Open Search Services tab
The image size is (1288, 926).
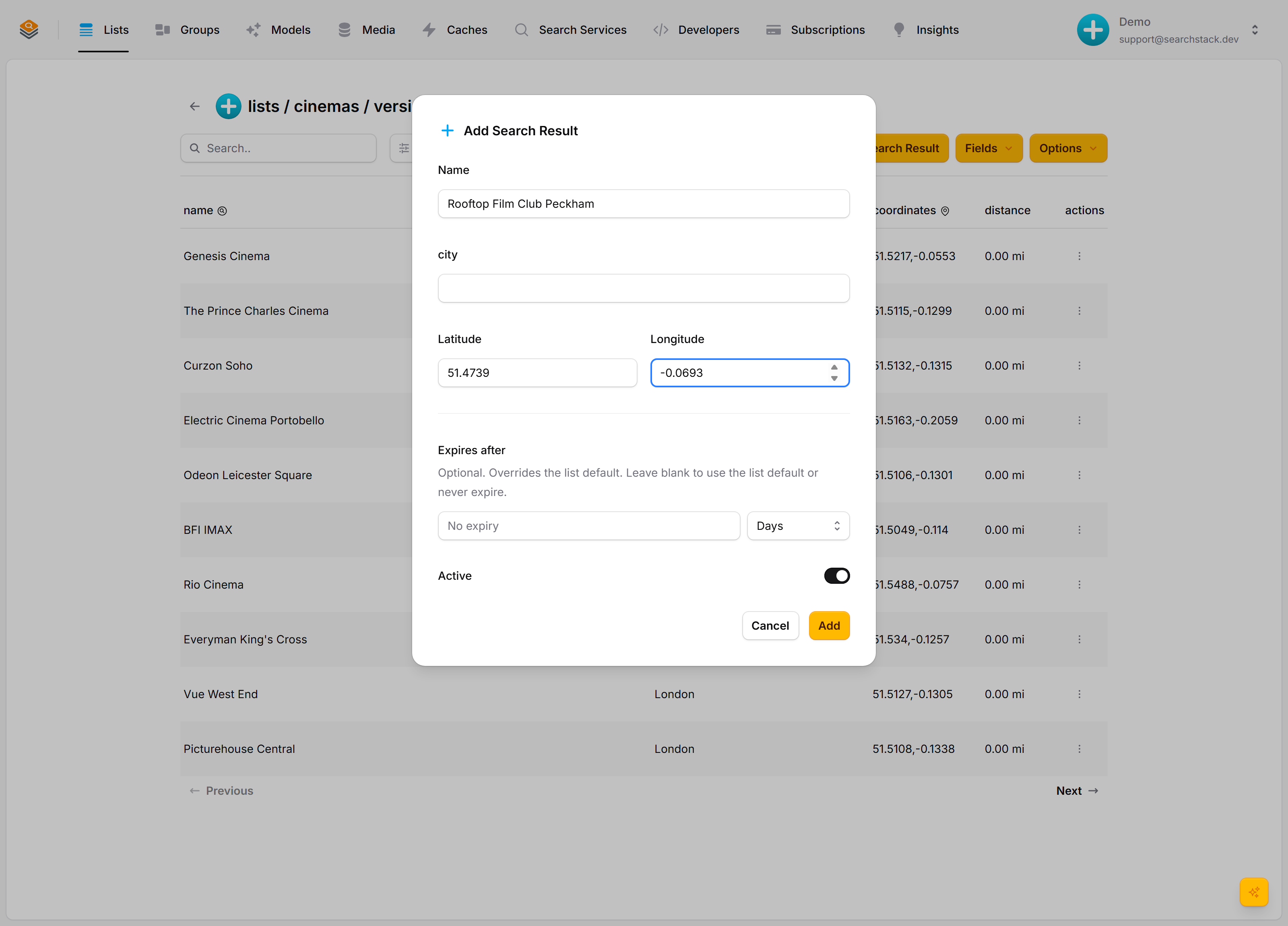coord(570,29)
